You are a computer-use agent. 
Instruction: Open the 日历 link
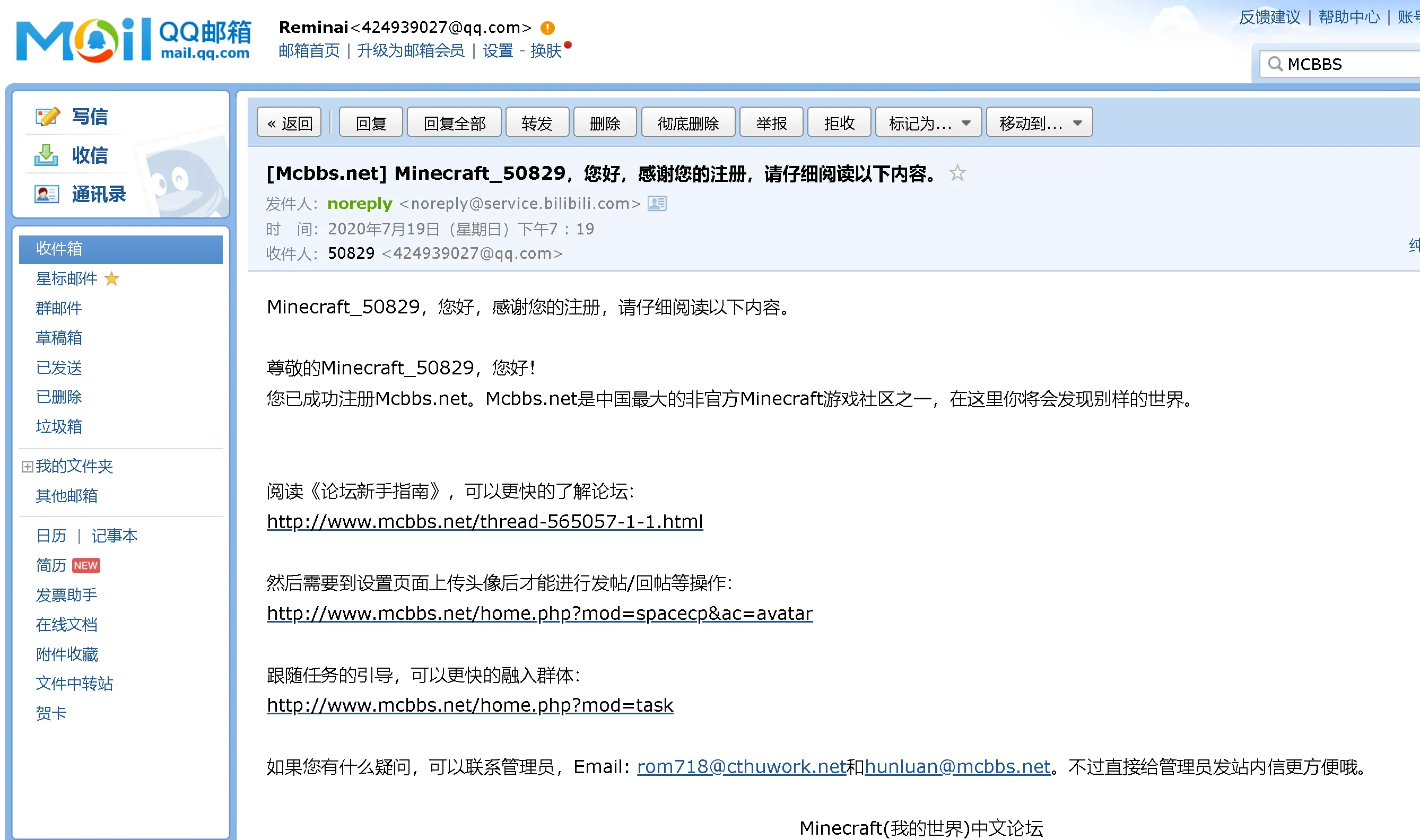coord(51,536)
